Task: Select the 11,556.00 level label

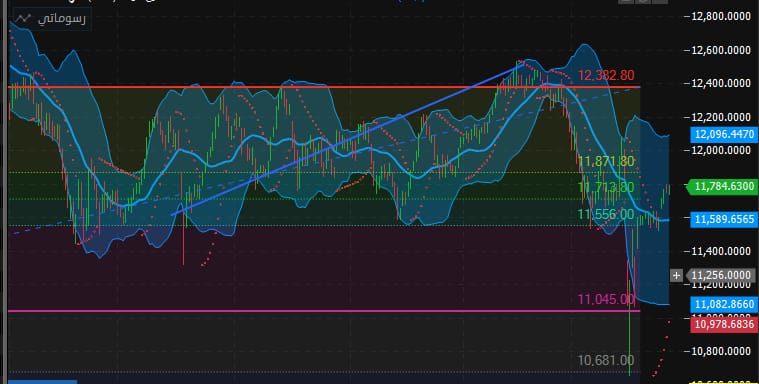Action: click(606, 214)
